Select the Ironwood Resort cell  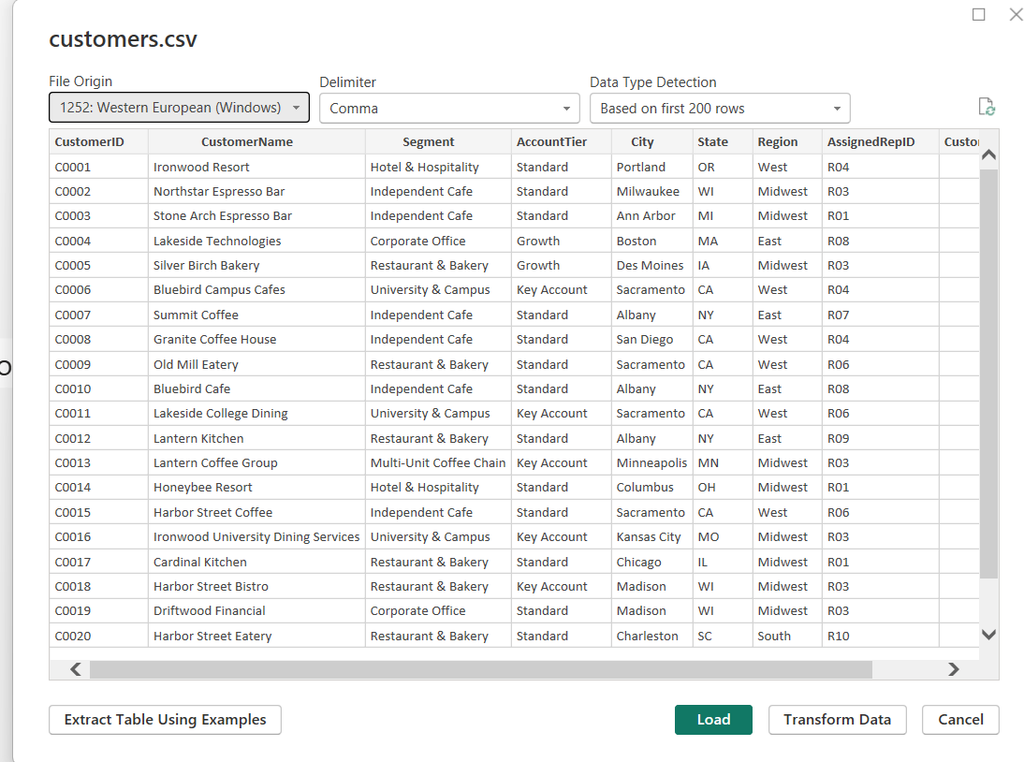pyautogui.click(x=257, y=167)
